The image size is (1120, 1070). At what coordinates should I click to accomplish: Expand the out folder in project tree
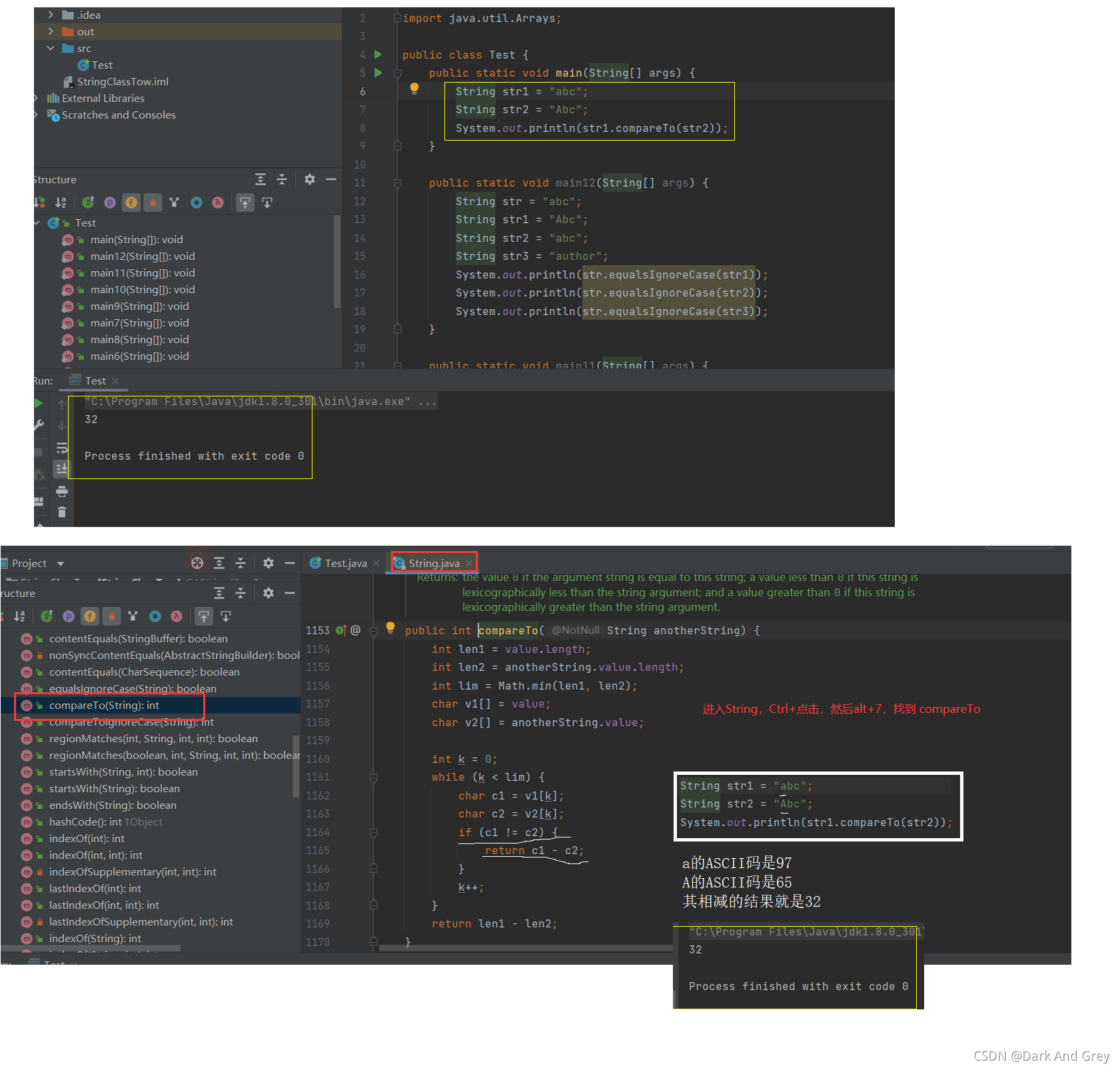point(51,31)
